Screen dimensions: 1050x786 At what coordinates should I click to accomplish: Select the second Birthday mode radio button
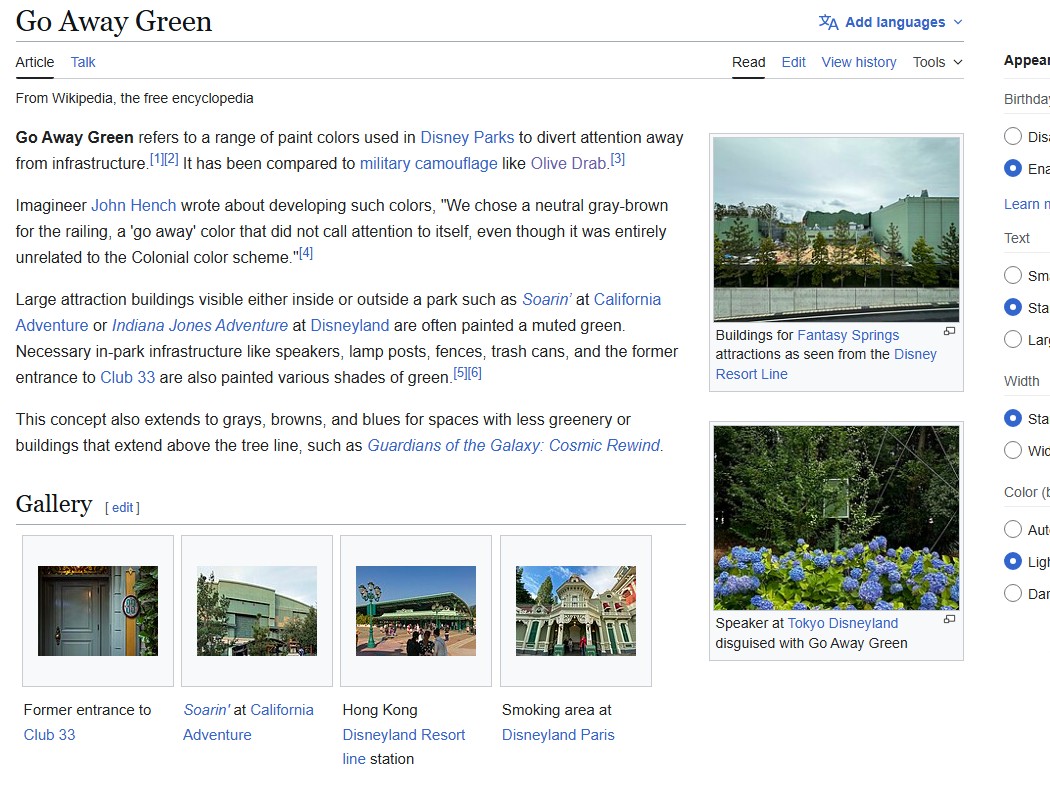click(1013, 169)
